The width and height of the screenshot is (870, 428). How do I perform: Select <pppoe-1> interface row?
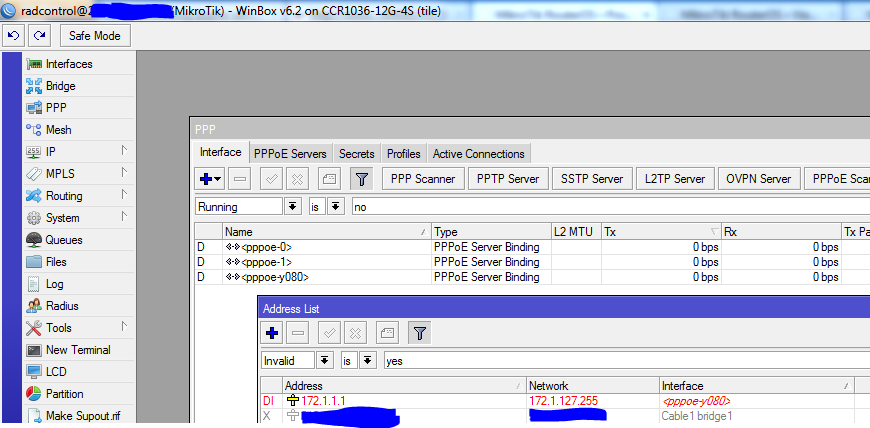[x=532, y=262]
